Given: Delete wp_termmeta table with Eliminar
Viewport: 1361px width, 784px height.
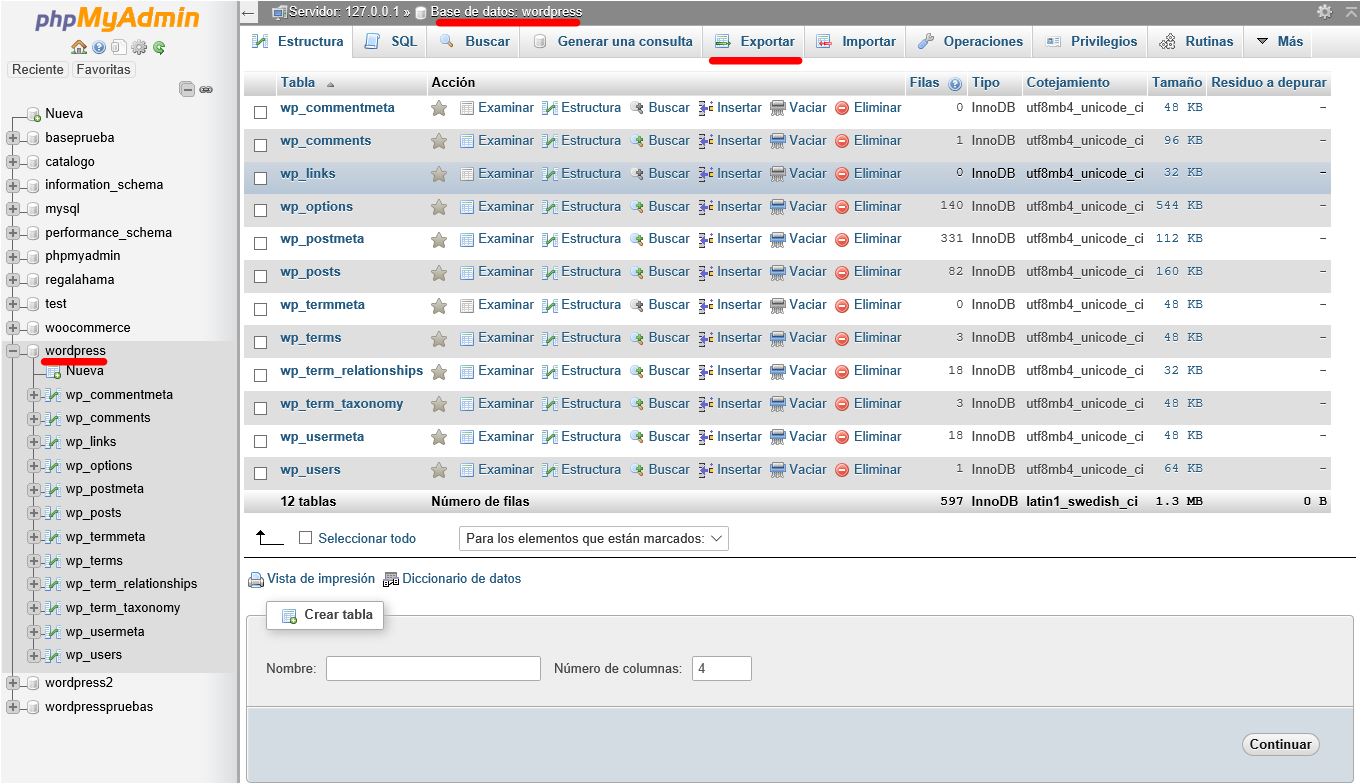Looking at the screenshot, I should pos(868,305).
